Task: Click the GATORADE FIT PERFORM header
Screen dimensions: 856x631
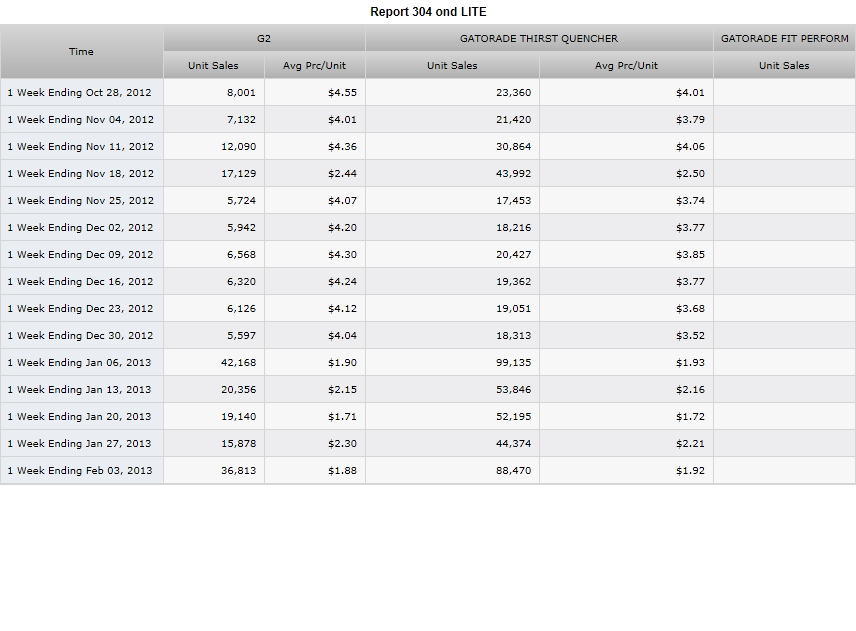Action: (784, 38)
